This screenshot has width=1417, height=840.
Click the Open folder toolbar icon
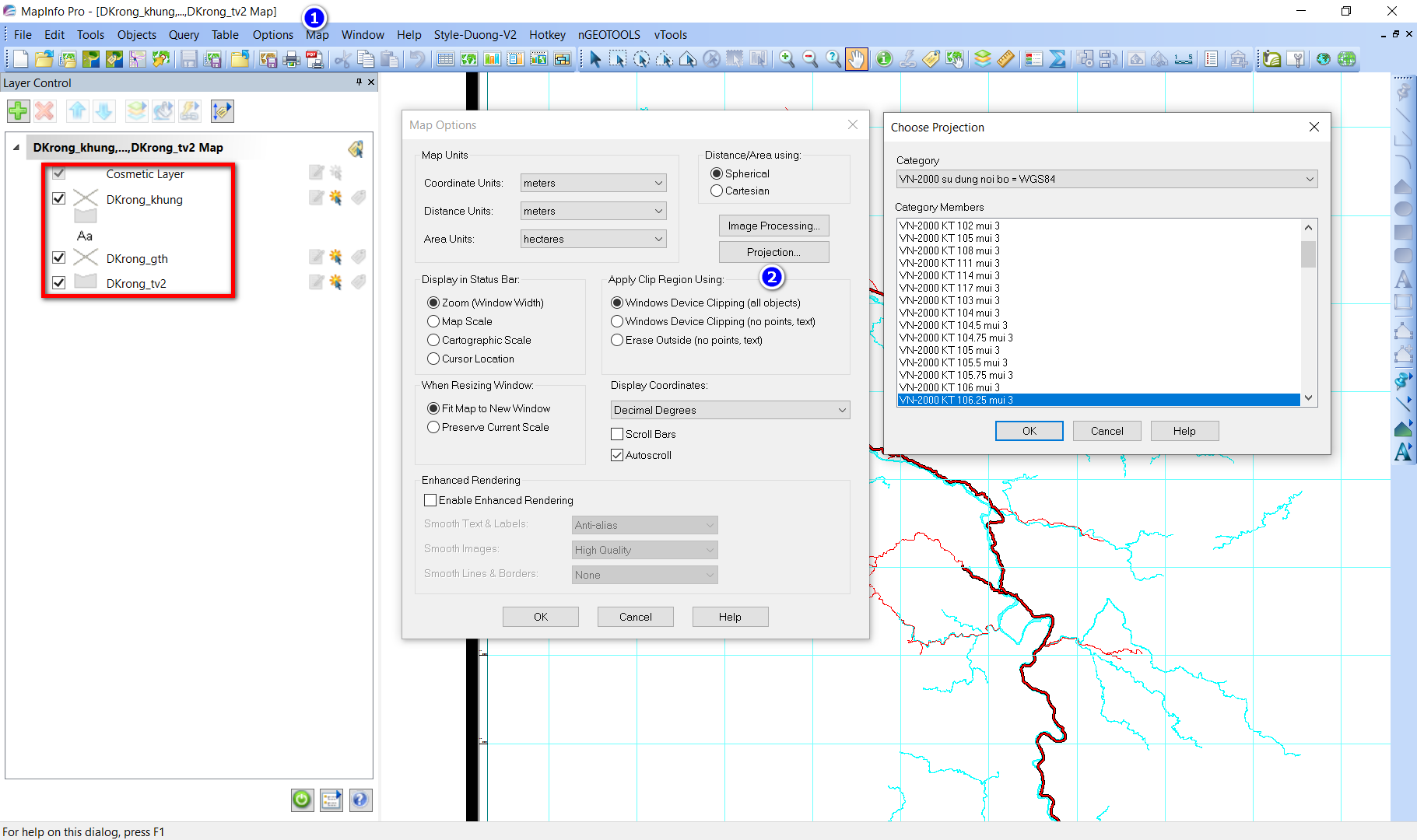click(44, 59)
